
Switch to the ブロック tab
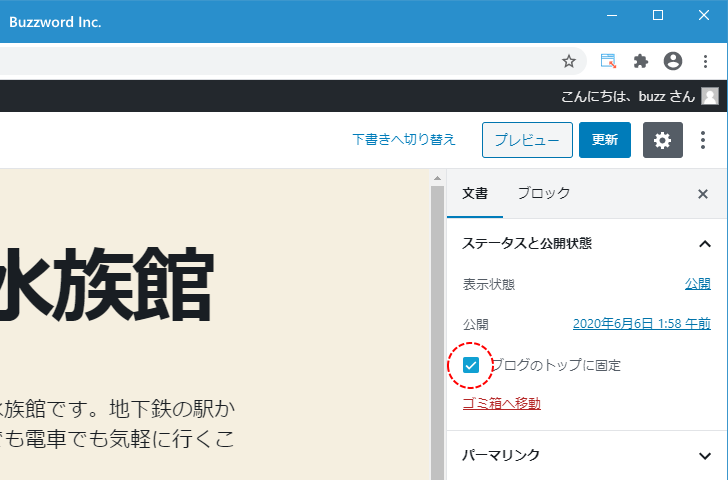544,193
